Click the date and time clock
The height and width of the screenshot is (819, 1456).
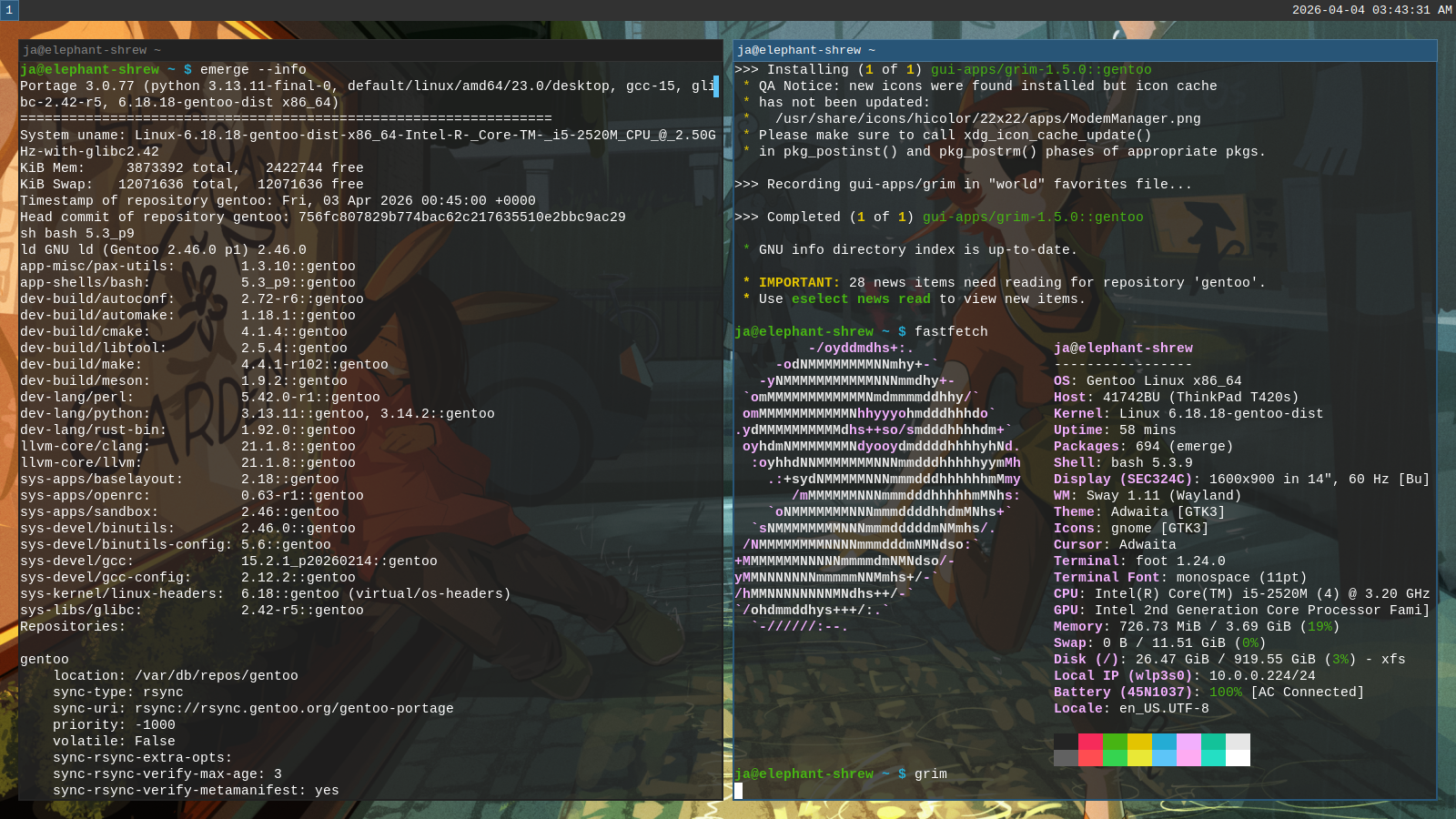pyautogui.click(x=1371, y=10)
